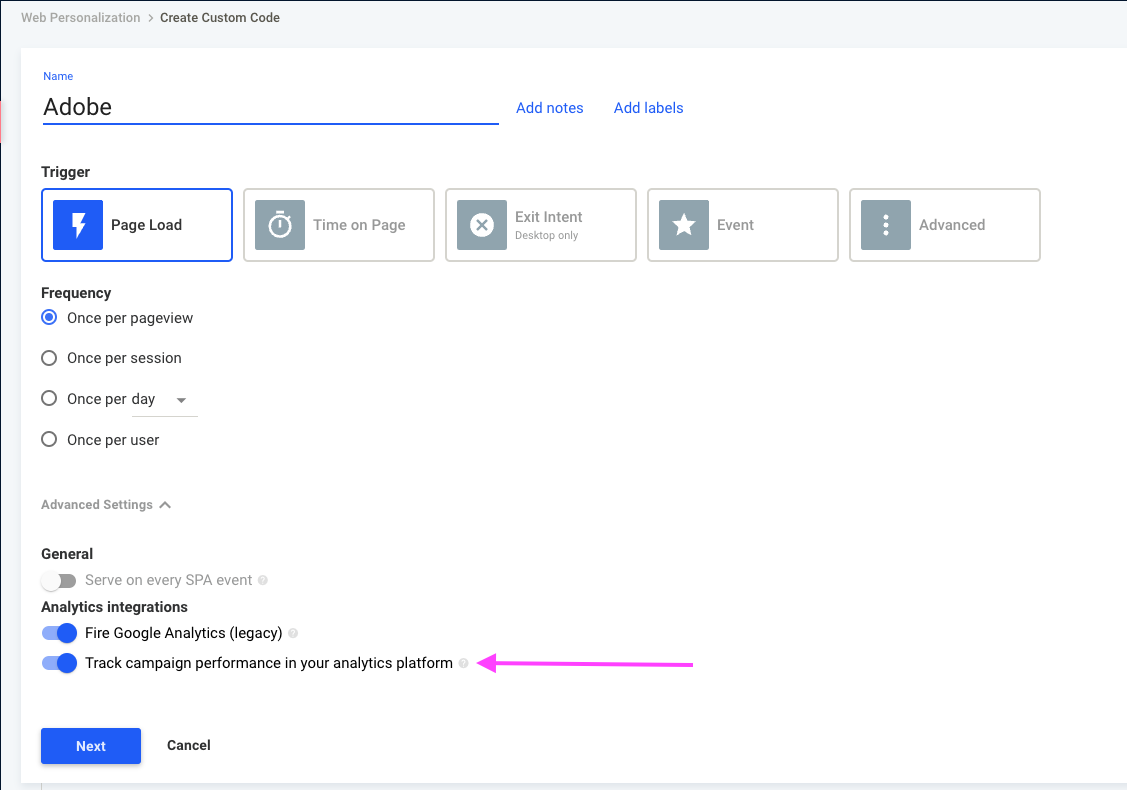1127x790 pixels.
Task: Click help icon beside Fire Google Analytics (legacy)
Action: coord(293,633)
